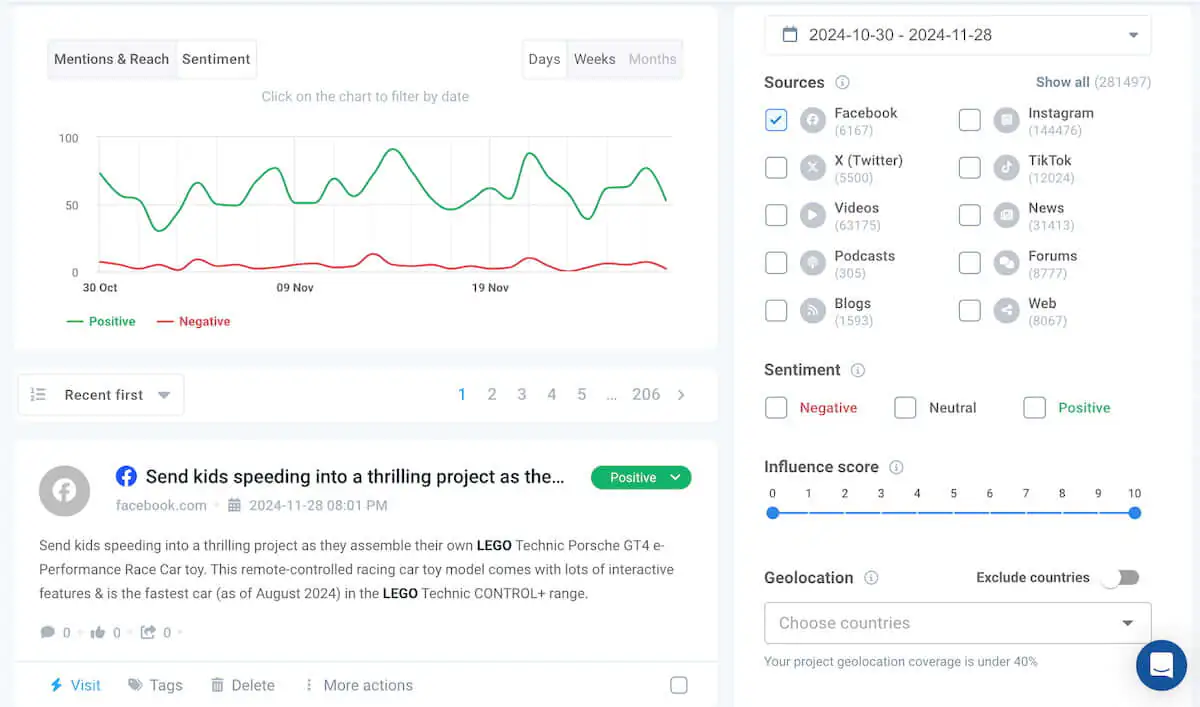Open the Recent first sort dropdown
This screenshot has width=1200, height=707.
tap(100, 394)
